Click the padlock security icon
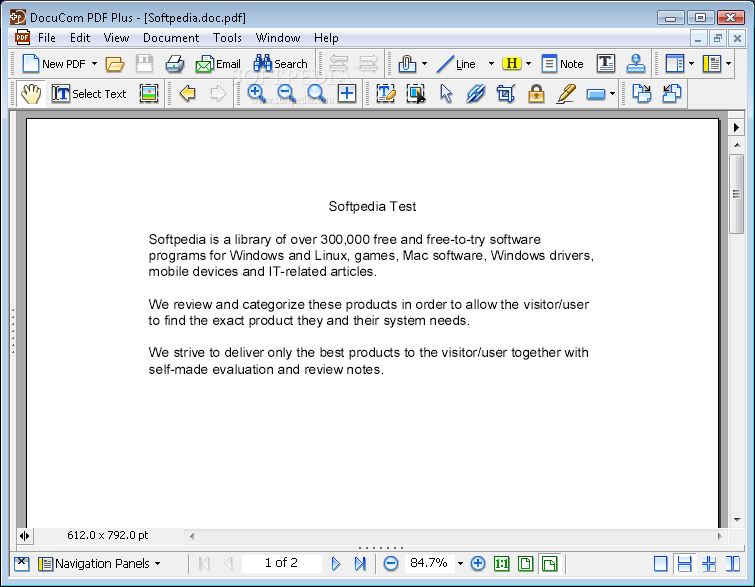 tap(536, 93)
